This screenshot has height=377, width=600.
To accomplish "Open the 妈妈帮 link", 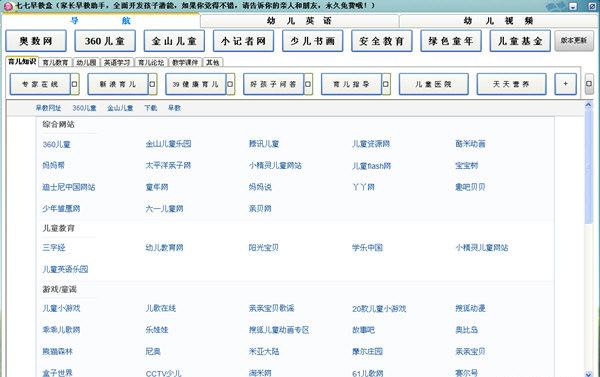I will click(54, 165).
